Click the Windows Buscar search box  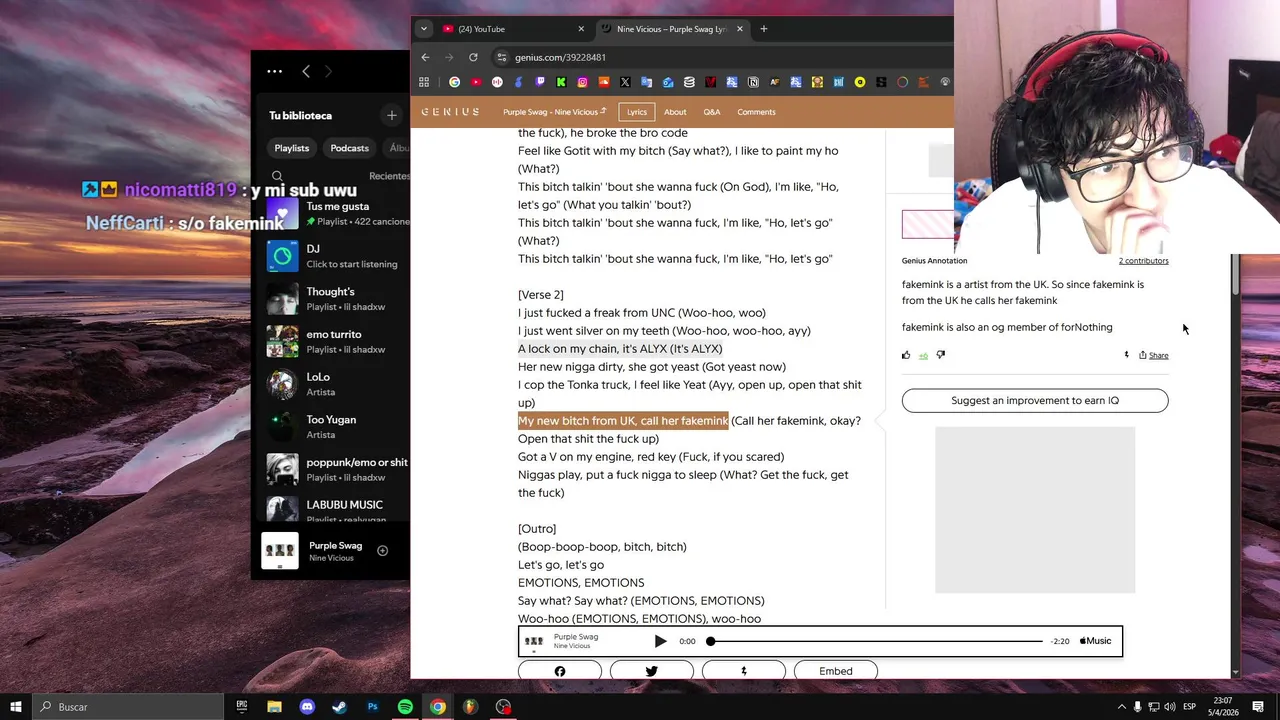pos(130,707)
